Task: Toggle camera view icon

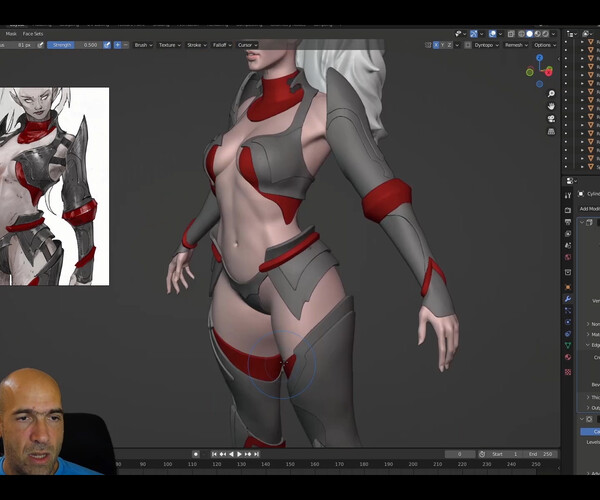Action: tap(551, 119)
